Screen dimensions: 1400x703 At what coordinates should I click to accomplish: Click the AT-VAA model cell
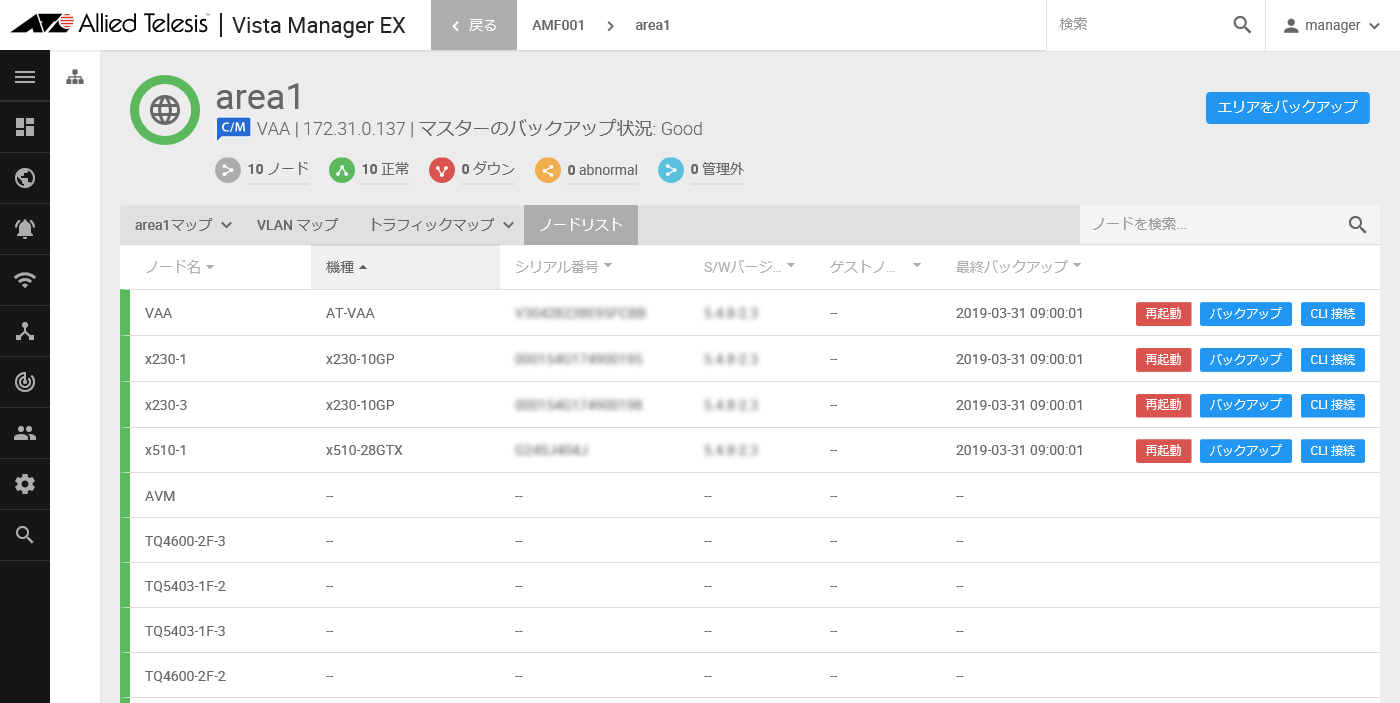pyautogui.click(x=350, y=314)
